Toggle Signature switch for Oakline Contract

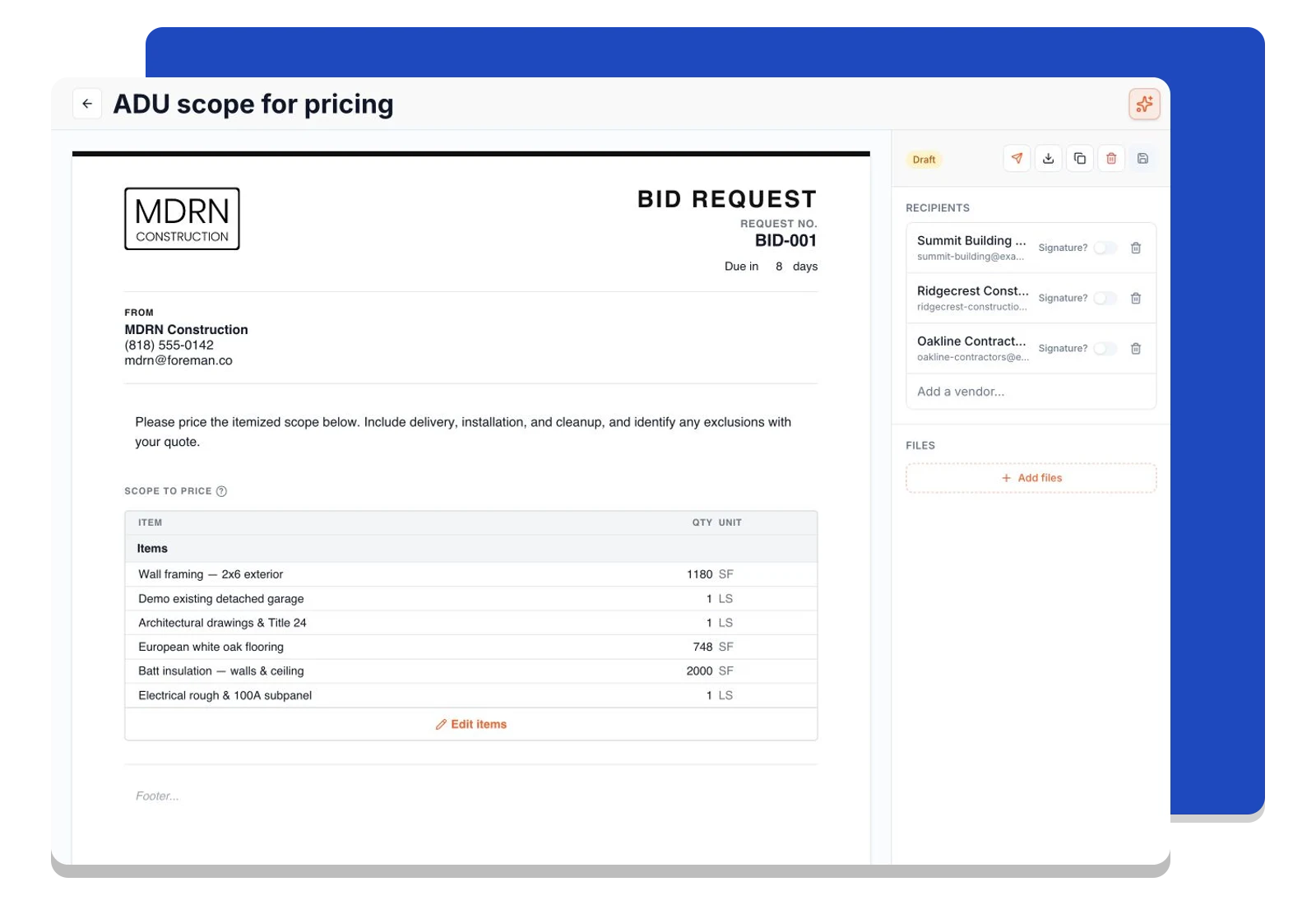tap(1105, 349)
